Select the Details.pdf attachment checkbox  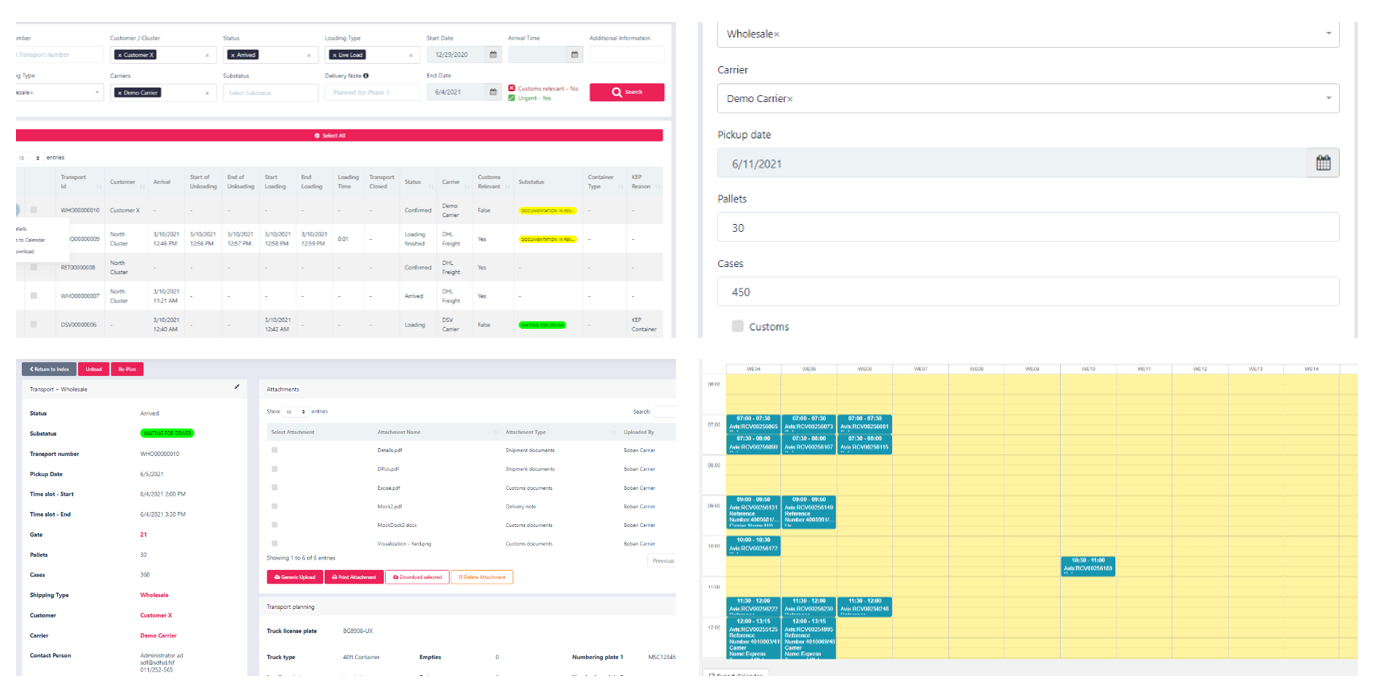(275, 450)
